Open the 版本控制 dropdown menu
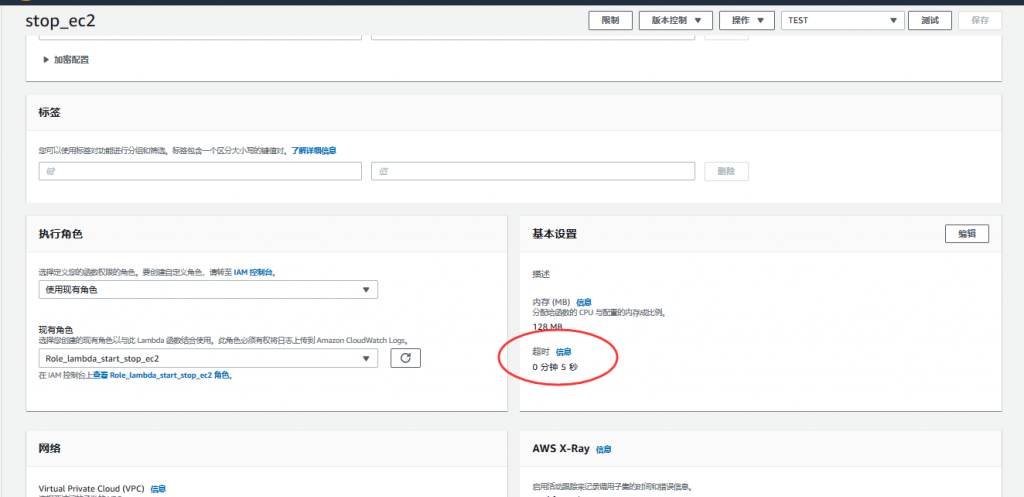 point(675,21)
